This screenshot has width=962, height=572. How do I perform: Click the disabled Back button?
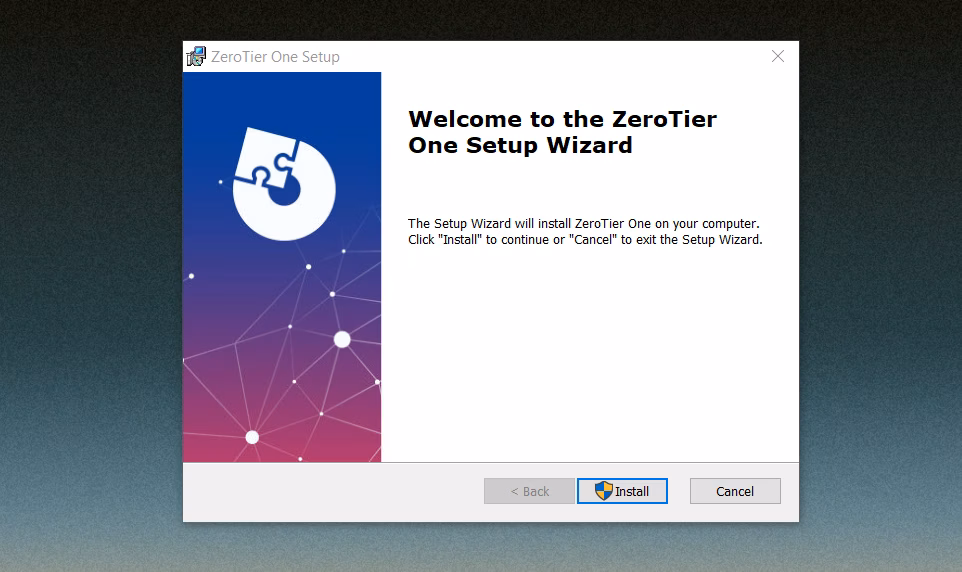coord(529,491)
